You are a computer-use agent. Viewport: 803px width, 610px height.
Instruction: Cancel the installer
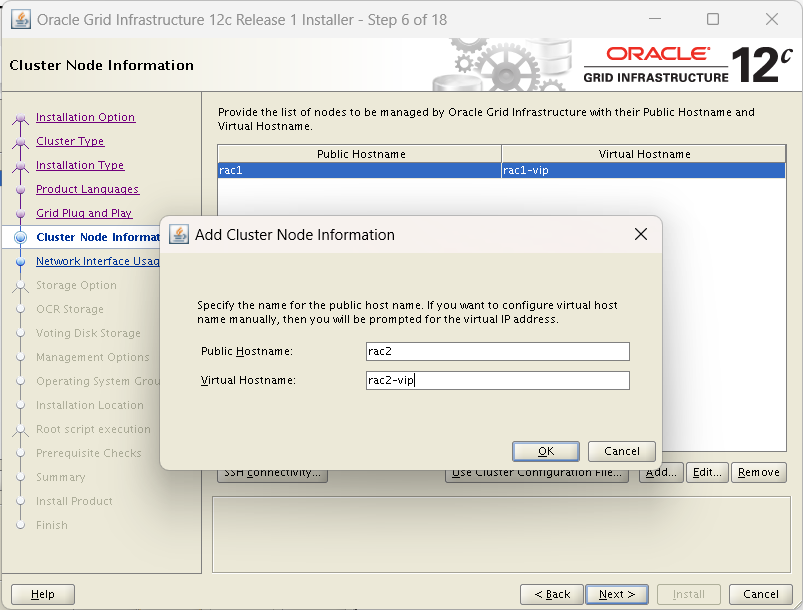pos(760,594)
